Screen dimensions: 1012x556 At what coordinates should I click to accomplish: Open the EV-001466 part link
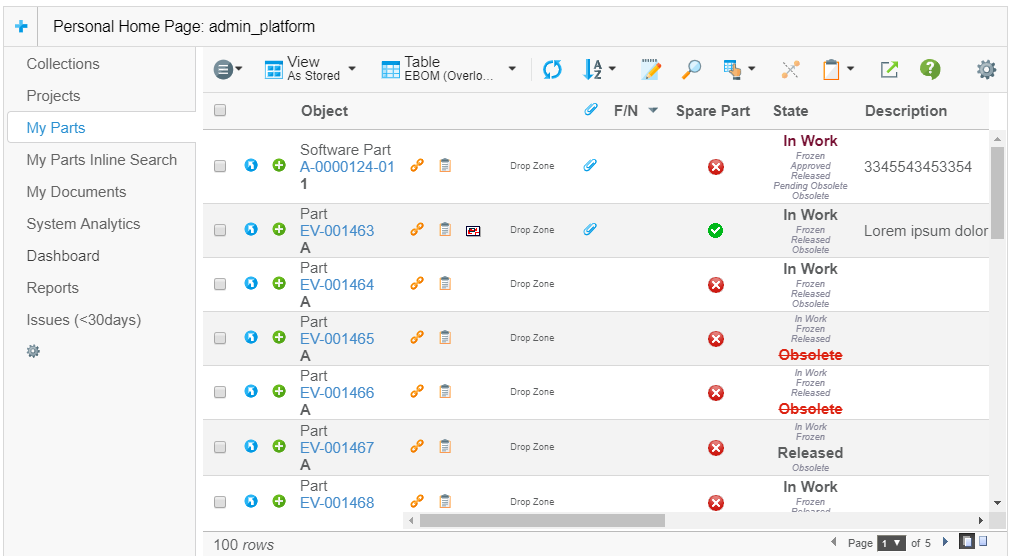point(337,393)
